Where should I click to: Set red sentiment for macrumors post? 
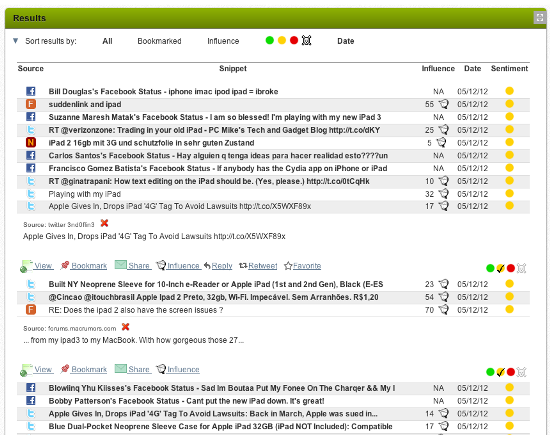[x=511, y=372]
